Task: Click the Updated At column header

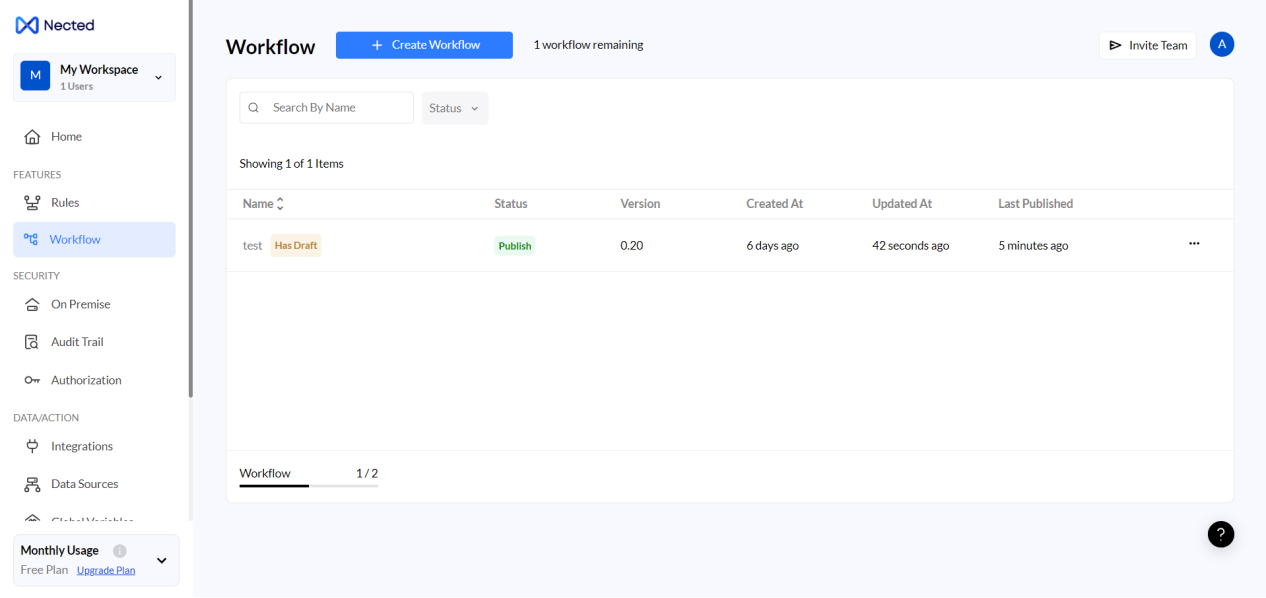Action: pyautogui.click(x=902, y=204)
